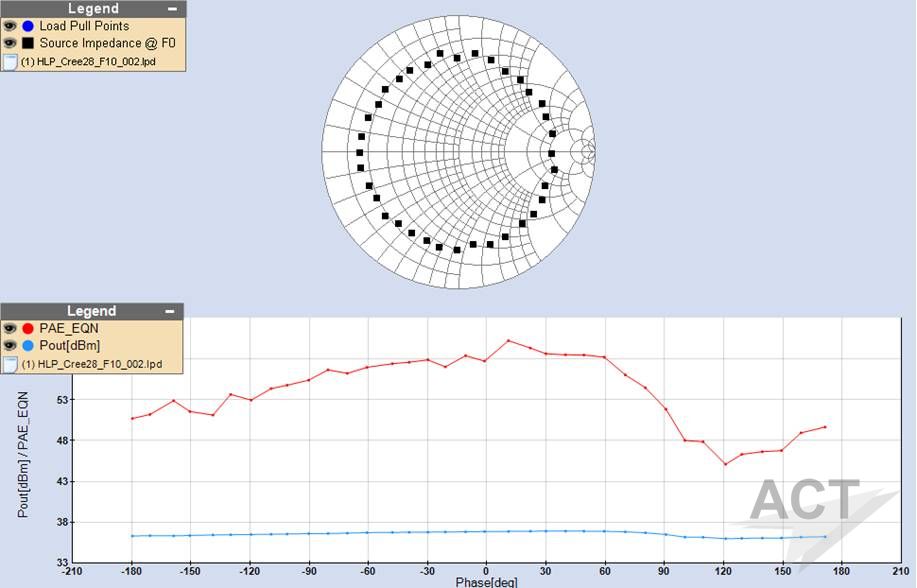Click the Load Pull Points label
The width and height of the screenshot is (917, 588).
(84, 26)
